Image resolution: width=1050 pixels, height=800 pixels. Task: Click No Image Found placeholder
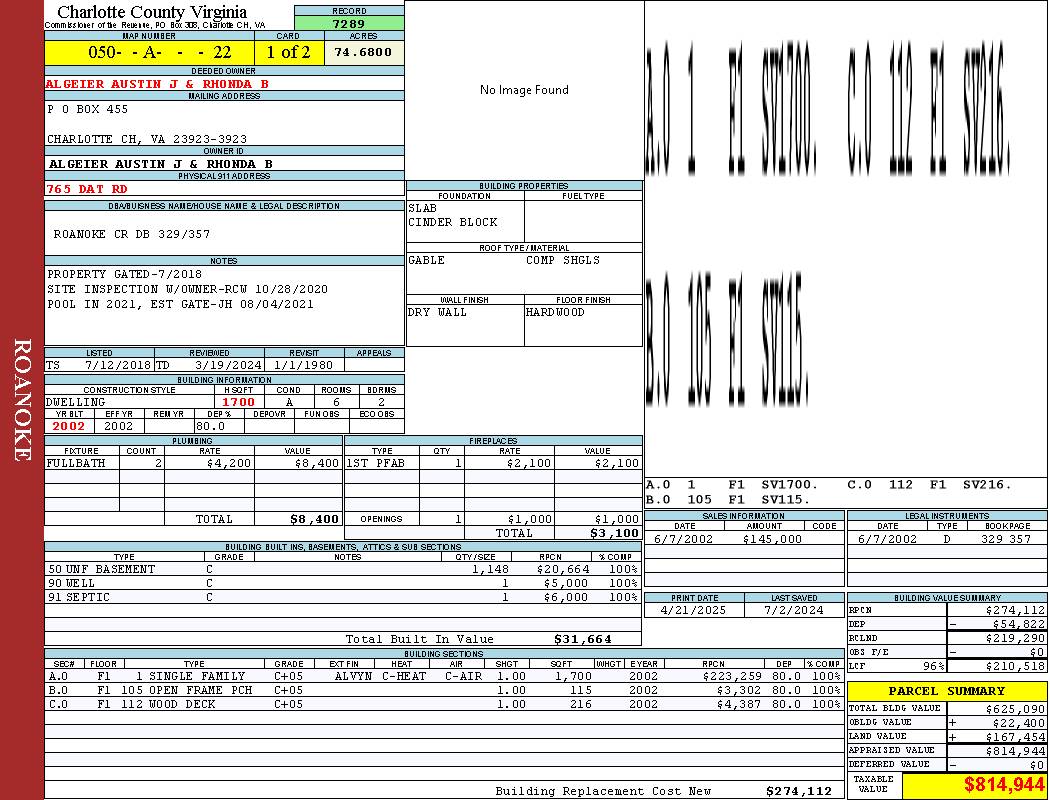[x=524, y=90]
